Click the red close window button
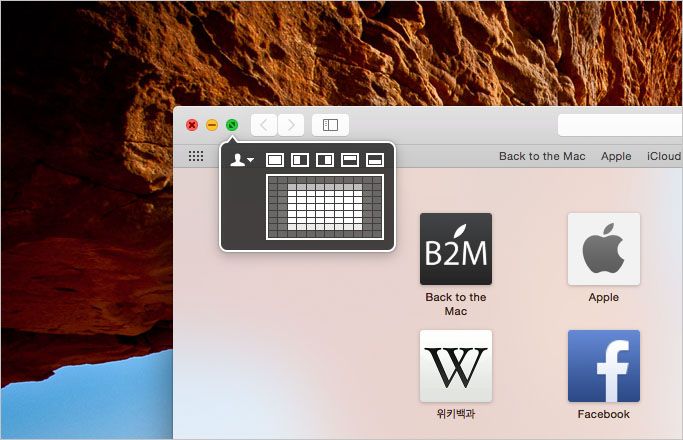 tap(192, 125)
